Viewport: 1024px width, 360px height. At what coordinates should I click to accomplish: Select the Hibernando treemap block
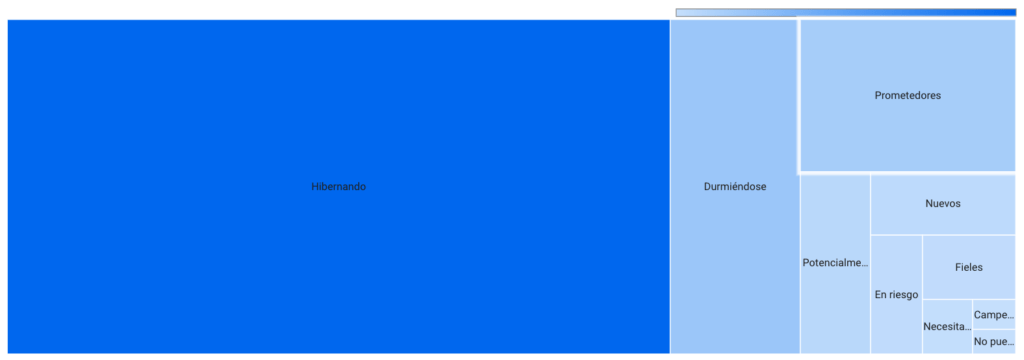tap(338, 186)
